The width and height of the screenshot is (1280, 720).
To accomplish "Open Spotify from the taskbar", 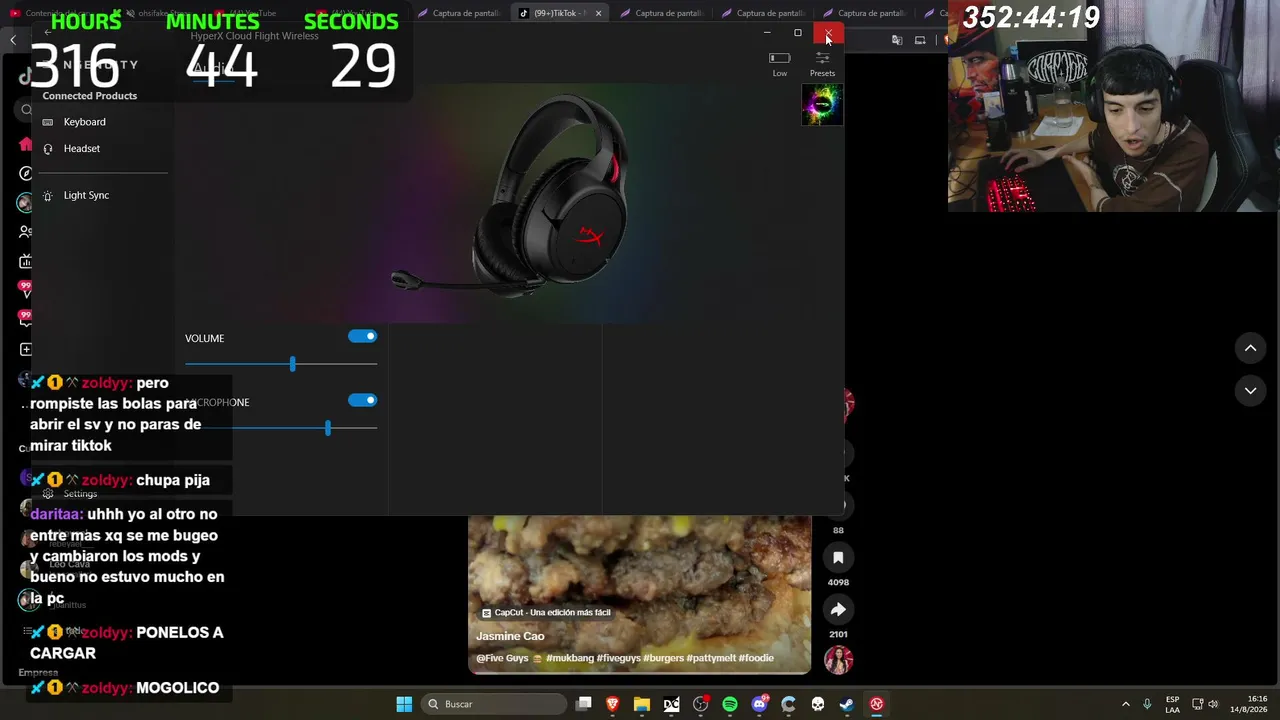I will tap(730, 704).
